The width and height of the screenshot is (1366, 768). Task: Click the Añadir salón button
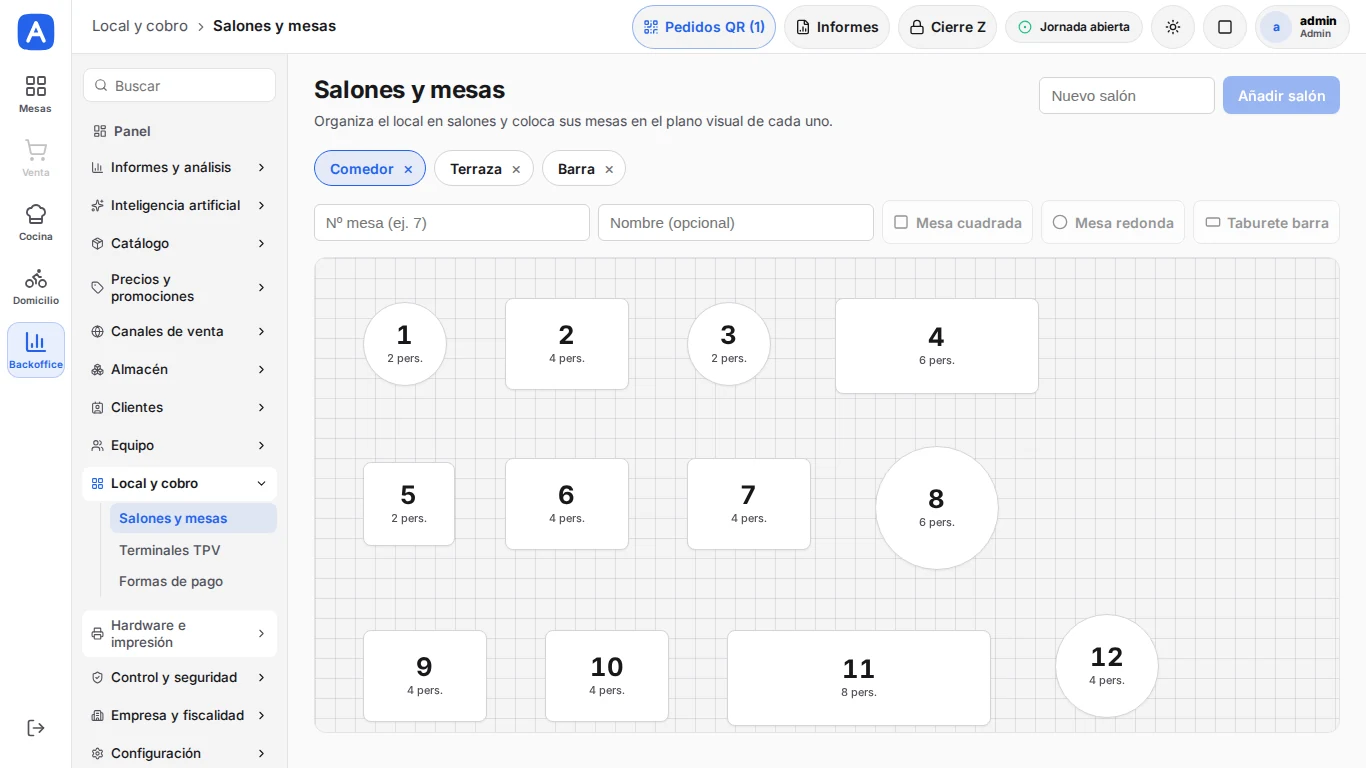pyautogui.click(x=1281, y=96)
